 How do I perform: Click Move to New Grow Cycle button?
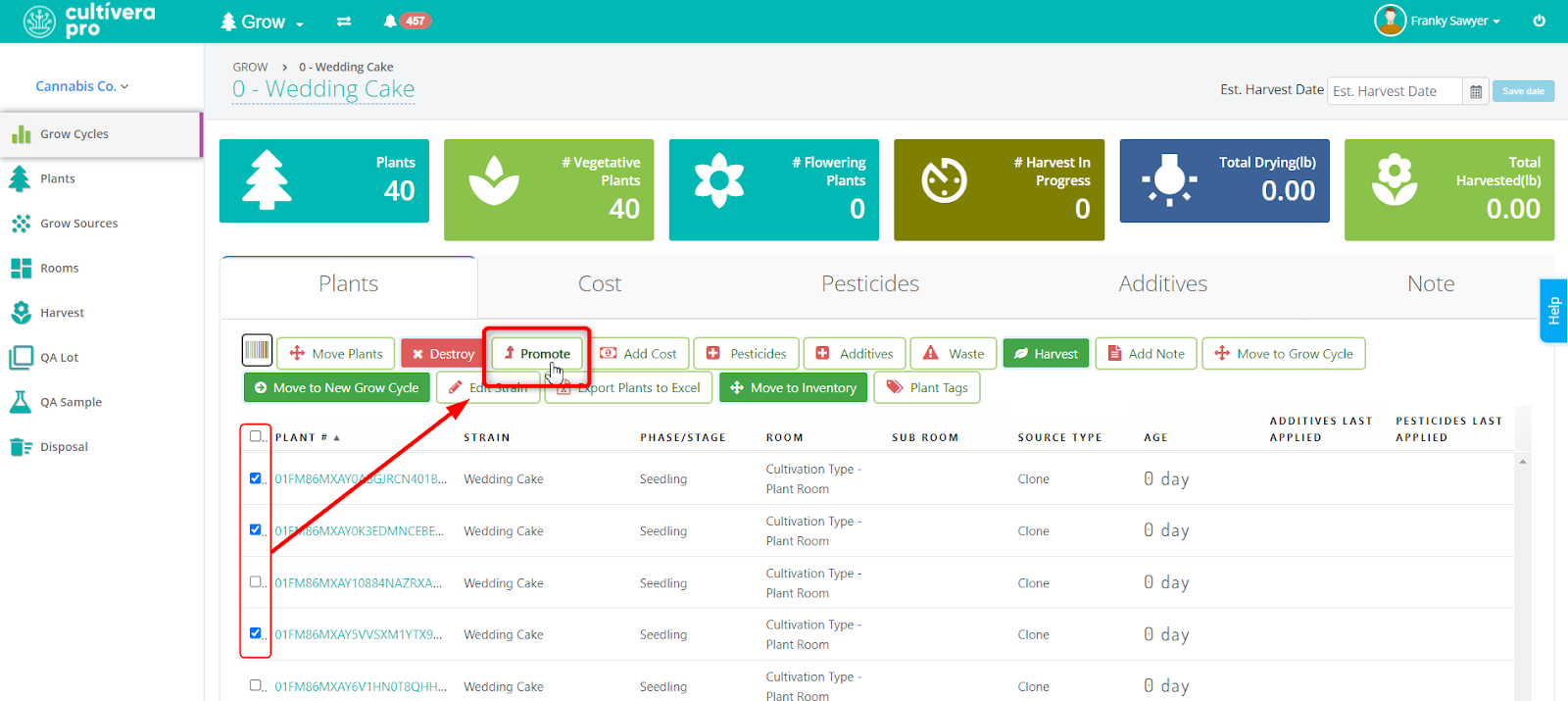[x=336, y=388]
